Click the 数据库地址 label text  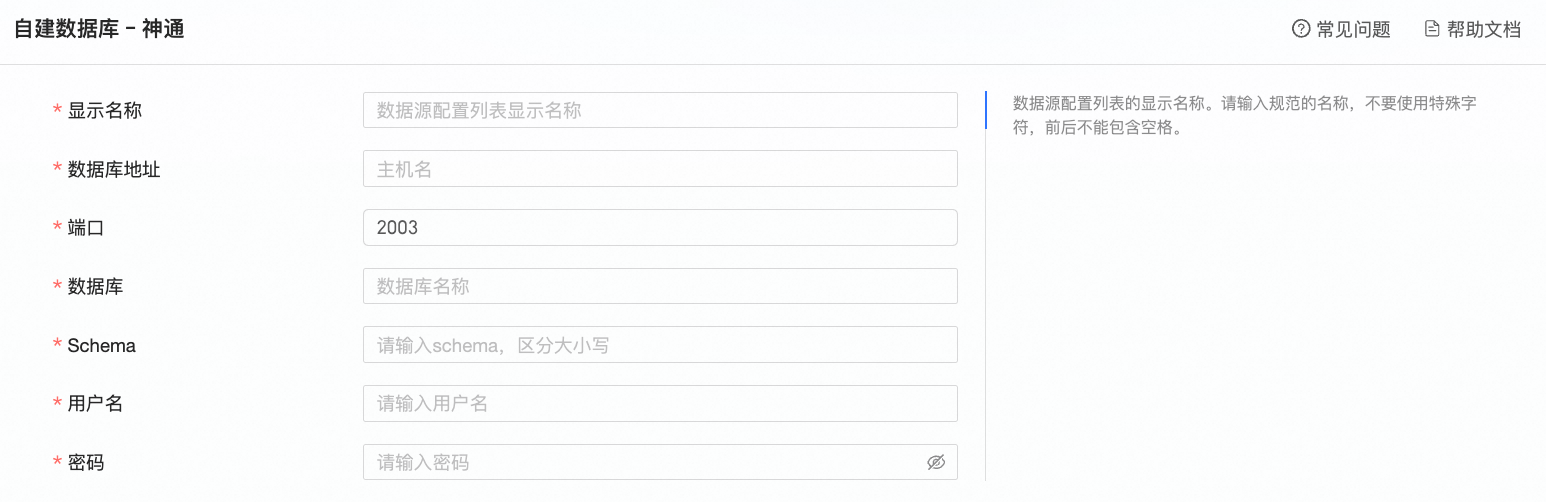114,169
